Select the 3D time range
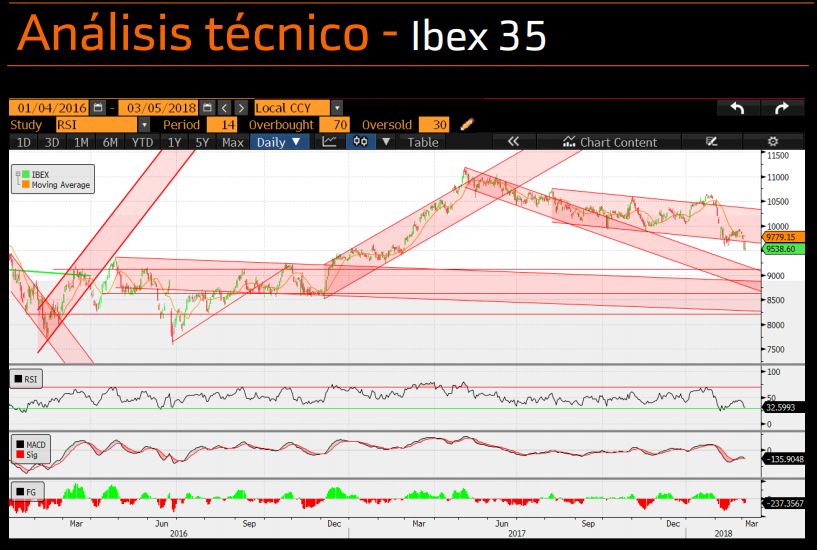The width and height of the screenshot is (817, 550). click(52, 142)
